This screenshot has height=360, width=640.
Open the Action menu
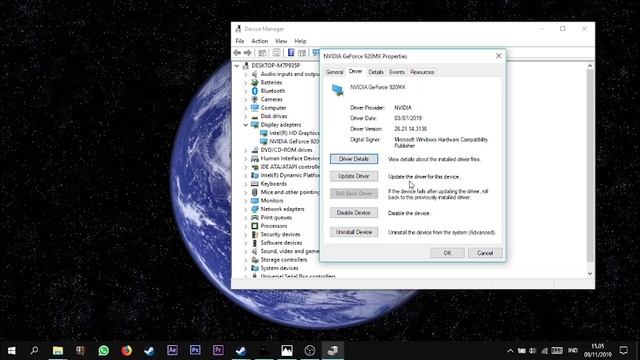coord(259,41)
